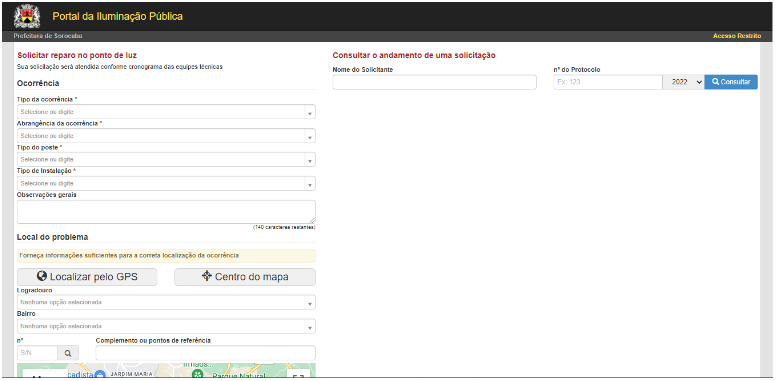Open the 2022 year dropdown

tap(683, 82)
